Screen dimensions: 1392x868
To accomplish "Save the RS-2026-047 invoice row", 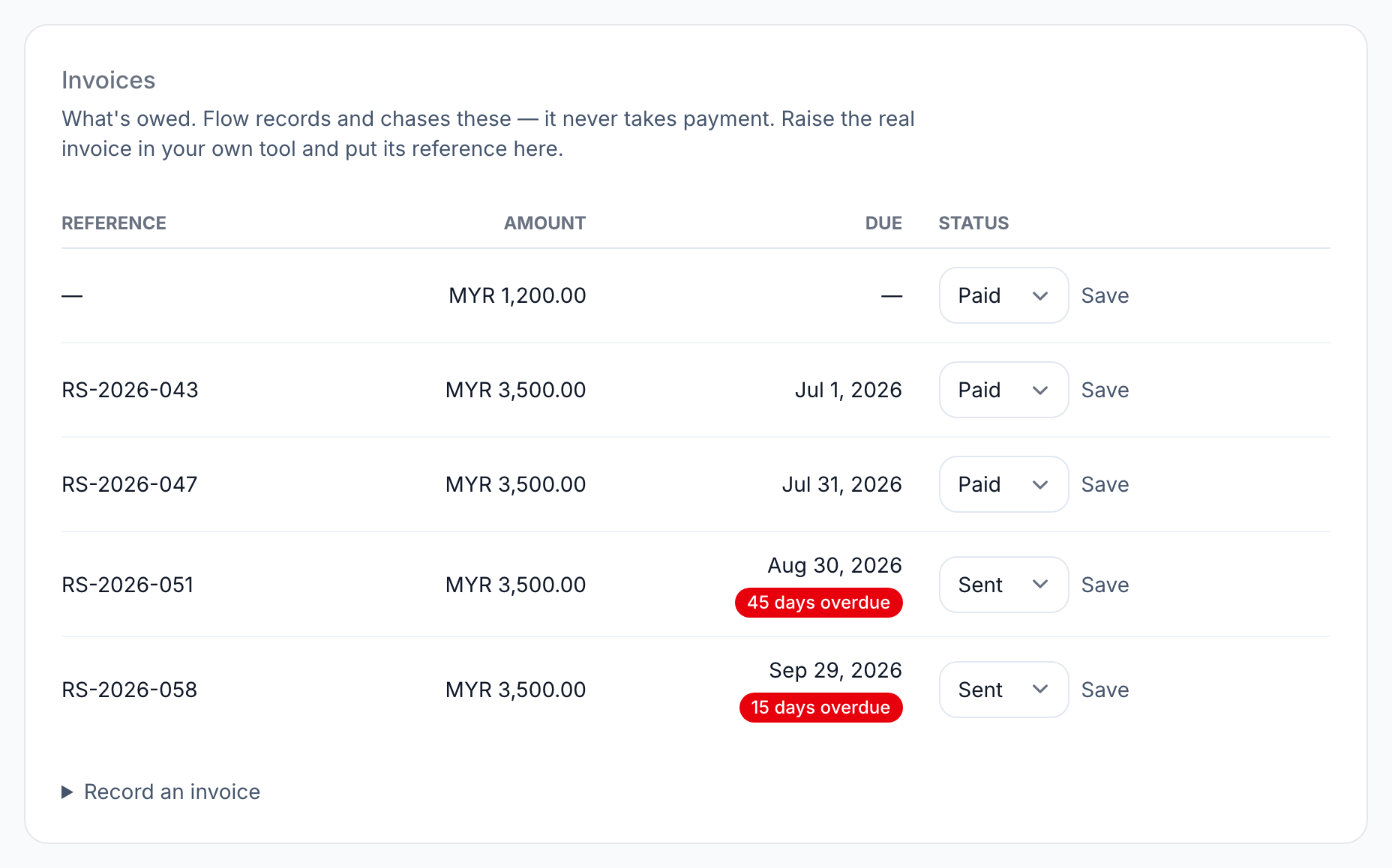I will pyautogui.click(x=1105, y=484).
